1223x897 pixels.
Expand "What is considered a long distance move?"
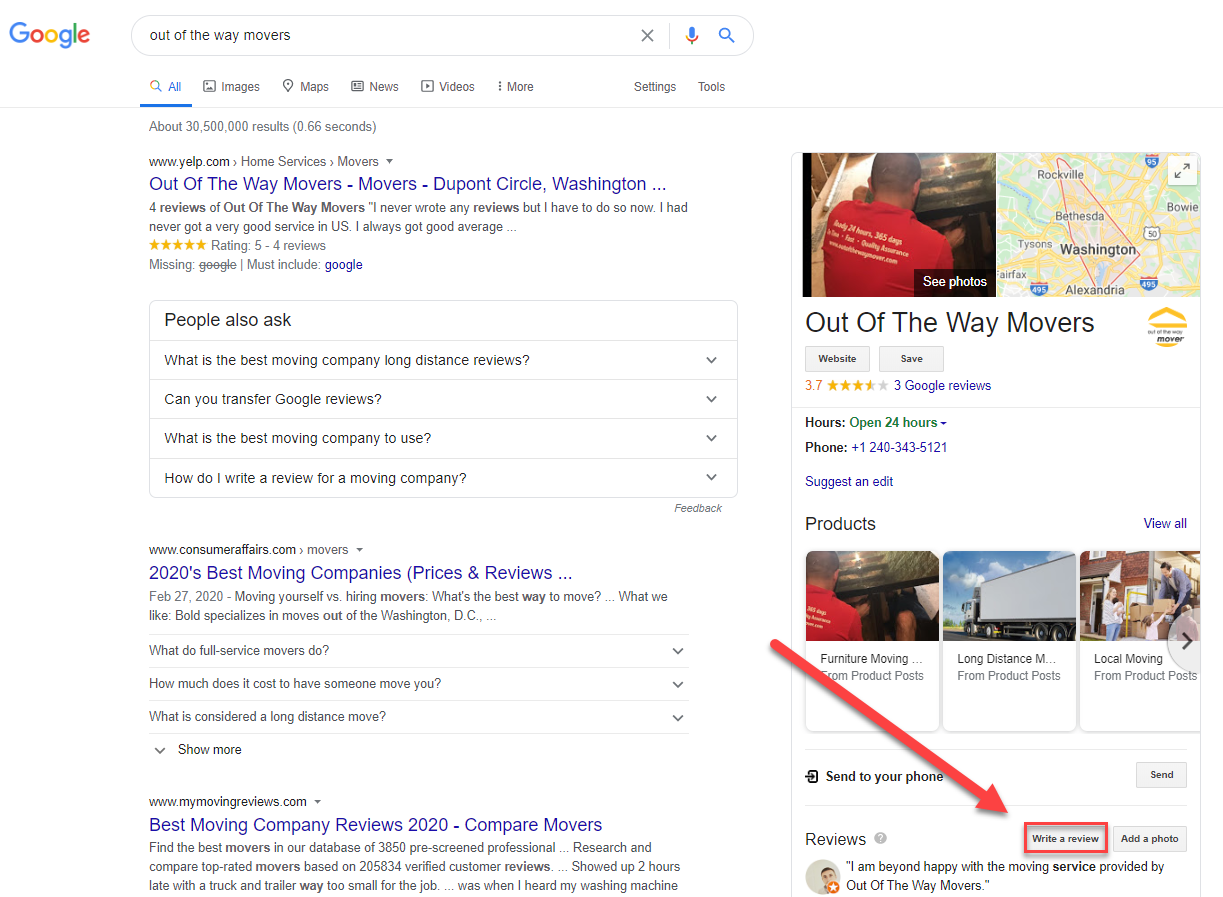(x=418, y=717)
